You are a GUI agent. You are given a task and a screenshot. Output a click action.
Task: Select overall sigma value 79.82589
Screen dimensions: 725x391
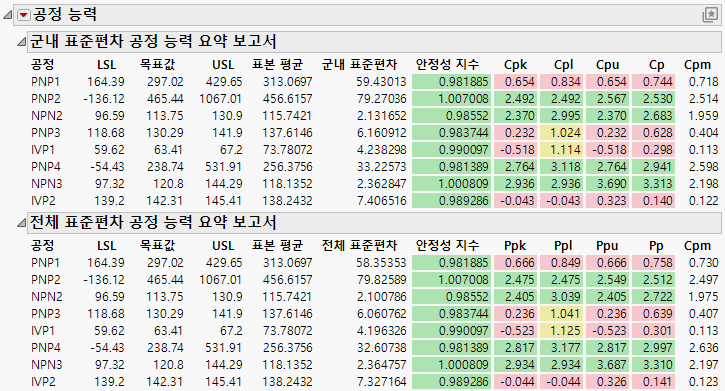tap(381, 280)
